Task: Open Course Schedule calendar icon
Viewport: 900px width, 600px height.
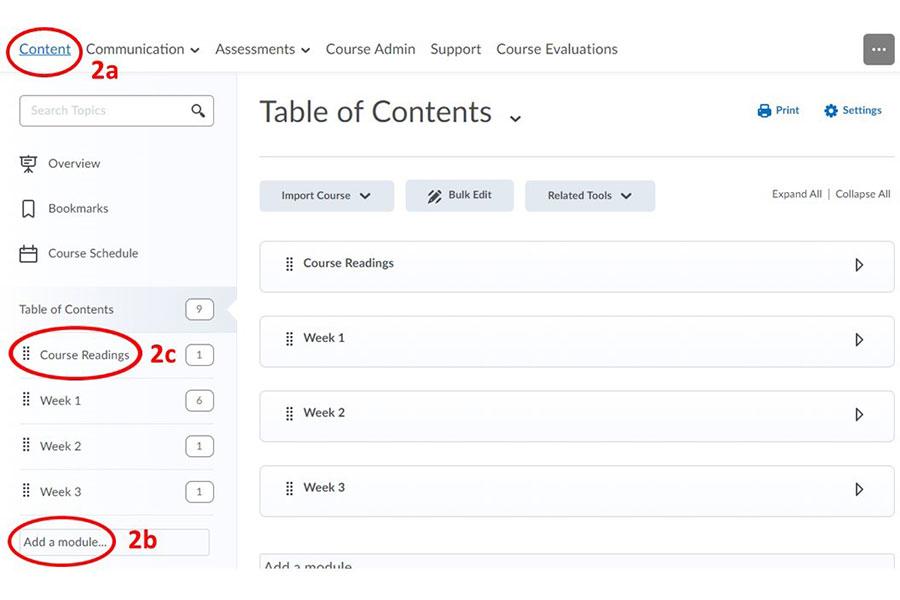Action: (x=29, y=254)
